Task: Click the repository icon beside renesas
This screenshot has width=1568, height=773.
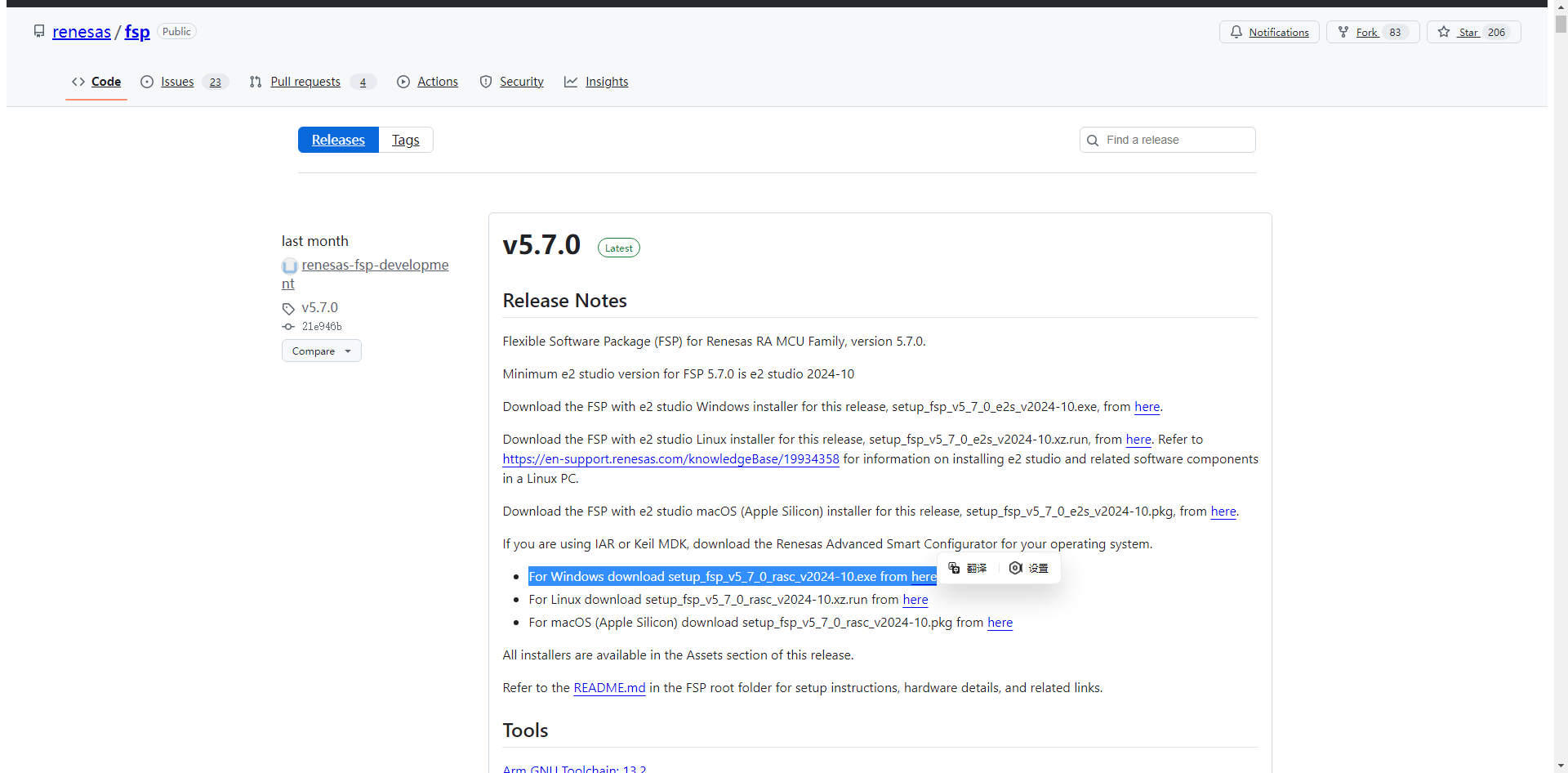Action: [x=39, y=31]
